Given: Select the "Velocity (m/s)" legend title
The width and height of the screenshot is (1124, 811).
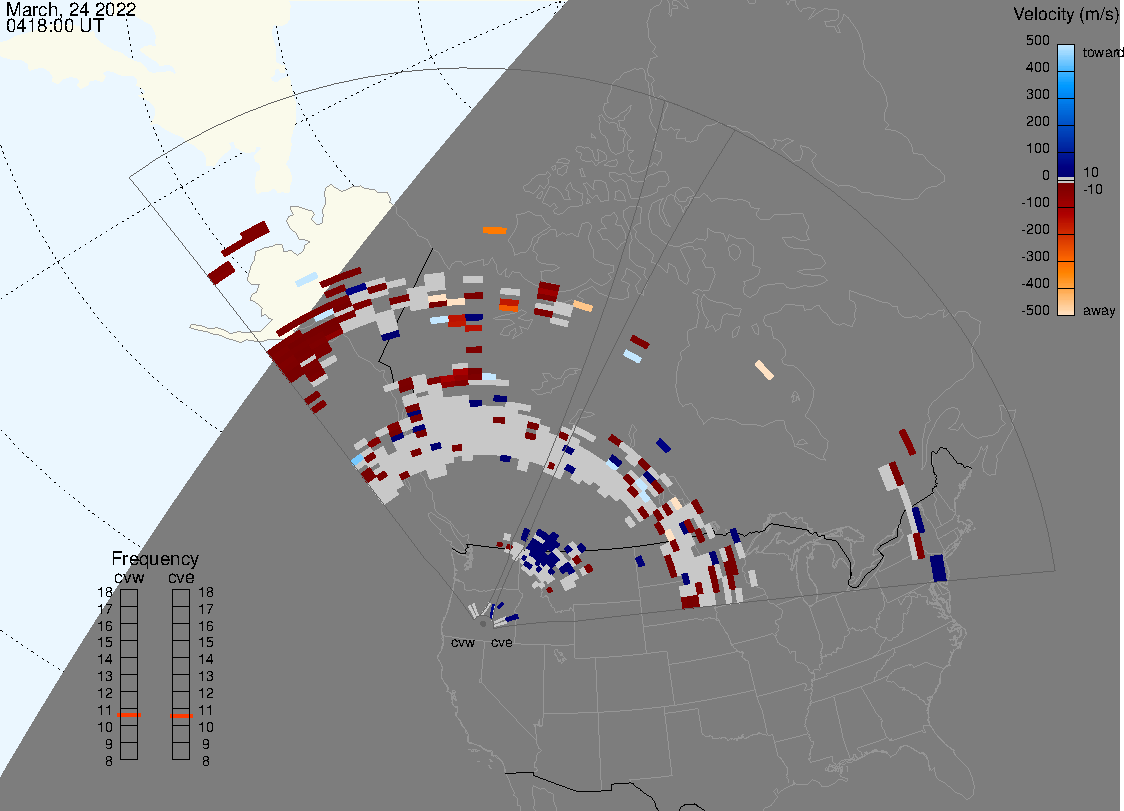Looking at the screenshot, I should coord(1064,14).
